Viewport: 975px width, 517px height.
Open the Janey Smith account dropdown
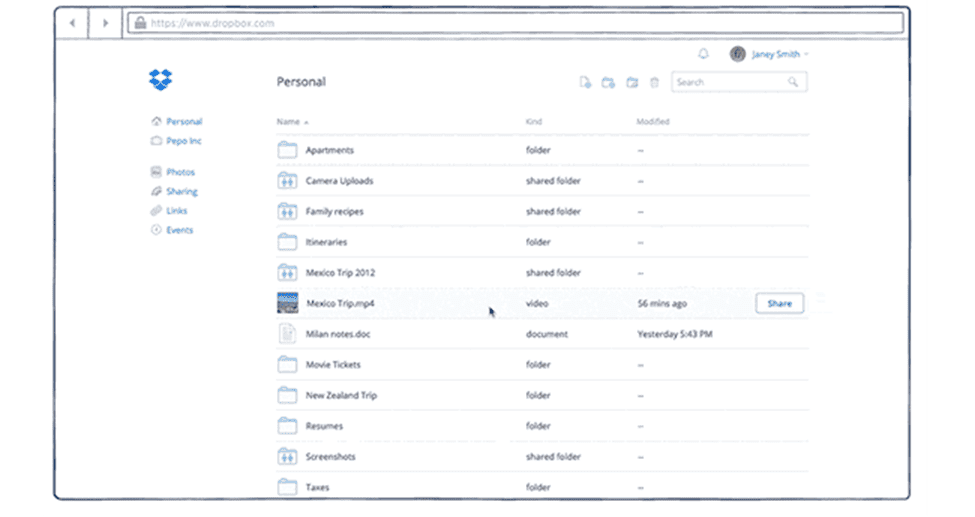780,54
